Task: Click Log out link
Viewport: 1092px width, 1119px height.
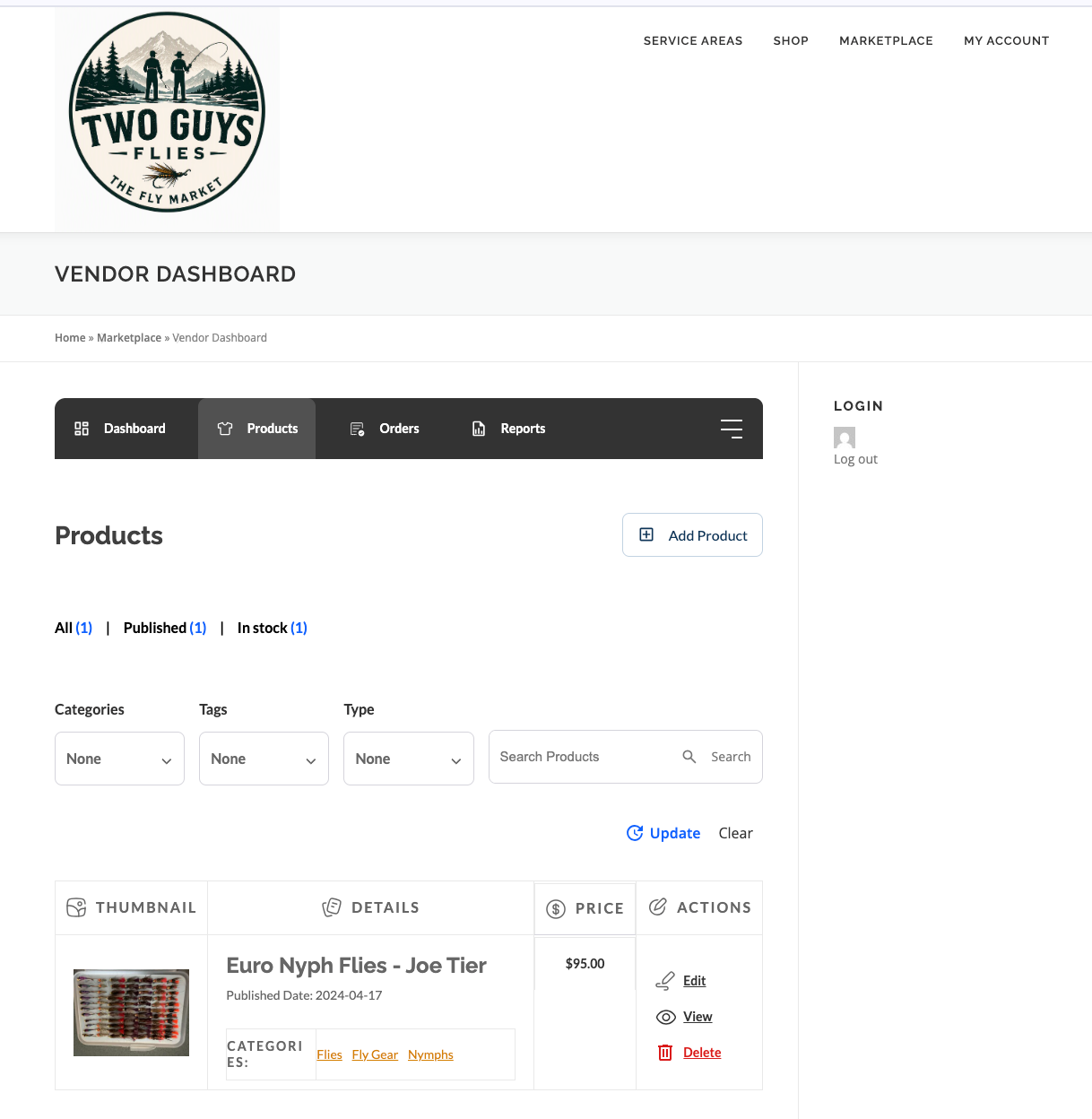Action: pyautogui.click(x=855, y=459)
